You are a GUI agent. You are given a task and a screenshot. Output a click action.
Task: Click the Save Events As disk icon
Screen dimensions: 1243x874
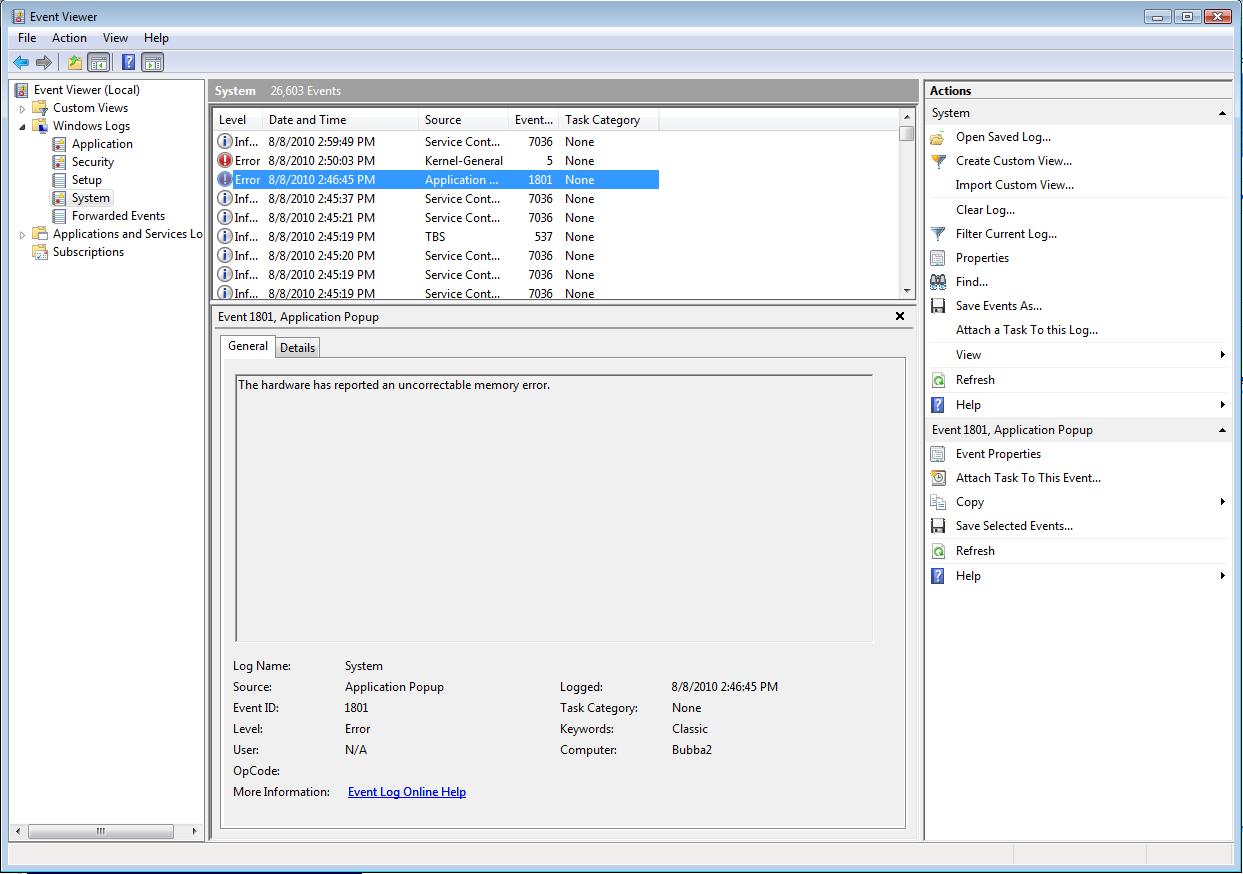pos(938,306)
